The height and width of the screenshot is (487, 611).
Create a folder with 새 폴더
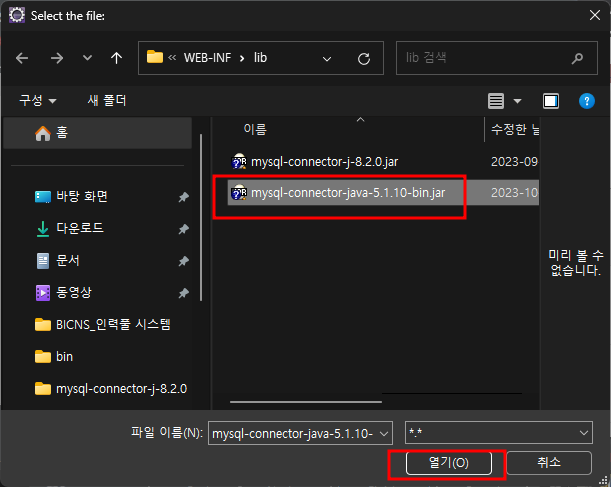107,101
